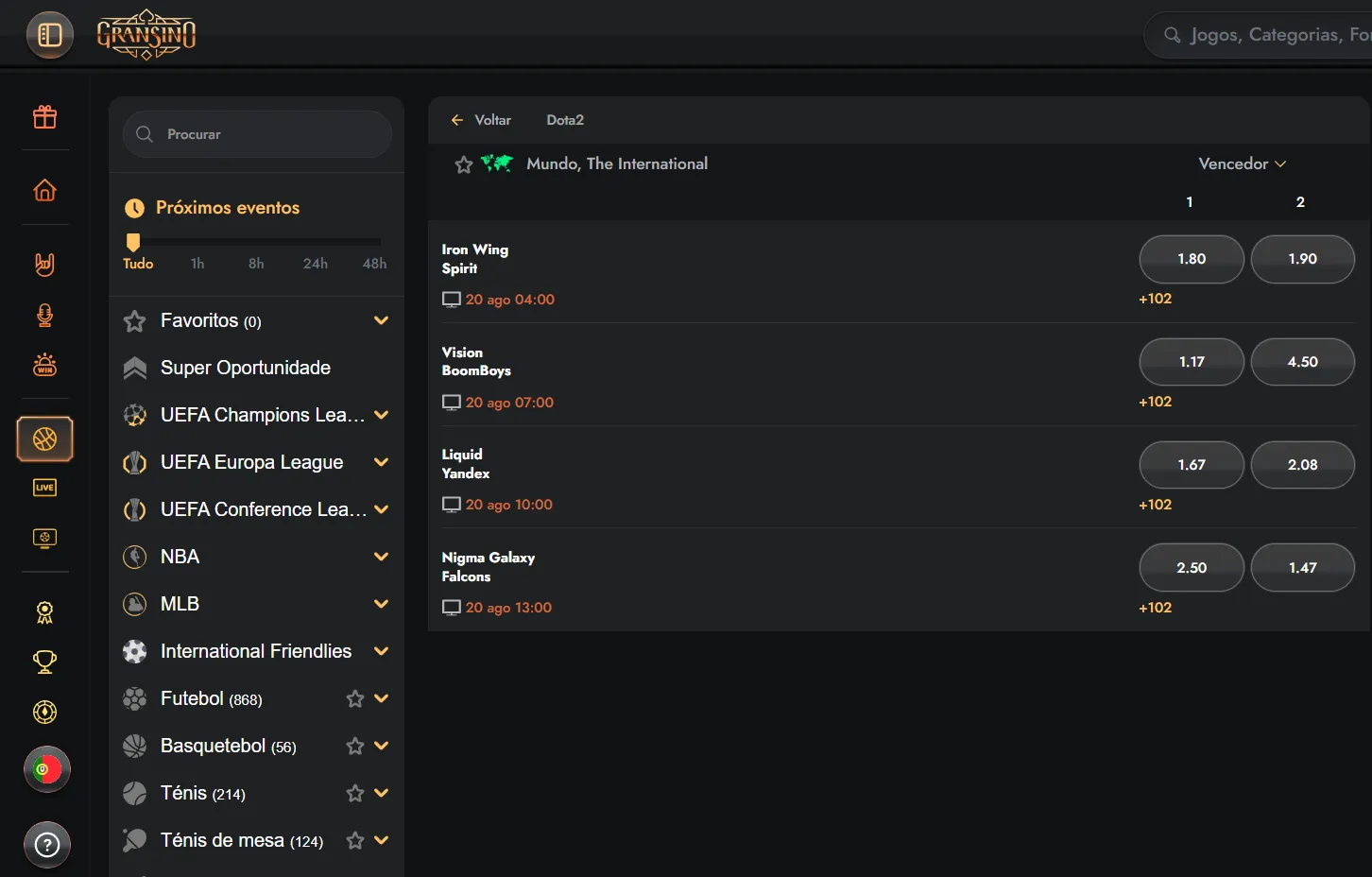Select MLB league item
Viewport: 1372px width, 877px height.
tap(180, 604)
